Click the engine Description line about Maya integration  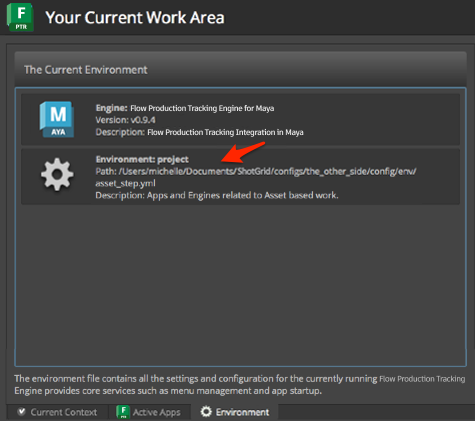click(199, 132)
